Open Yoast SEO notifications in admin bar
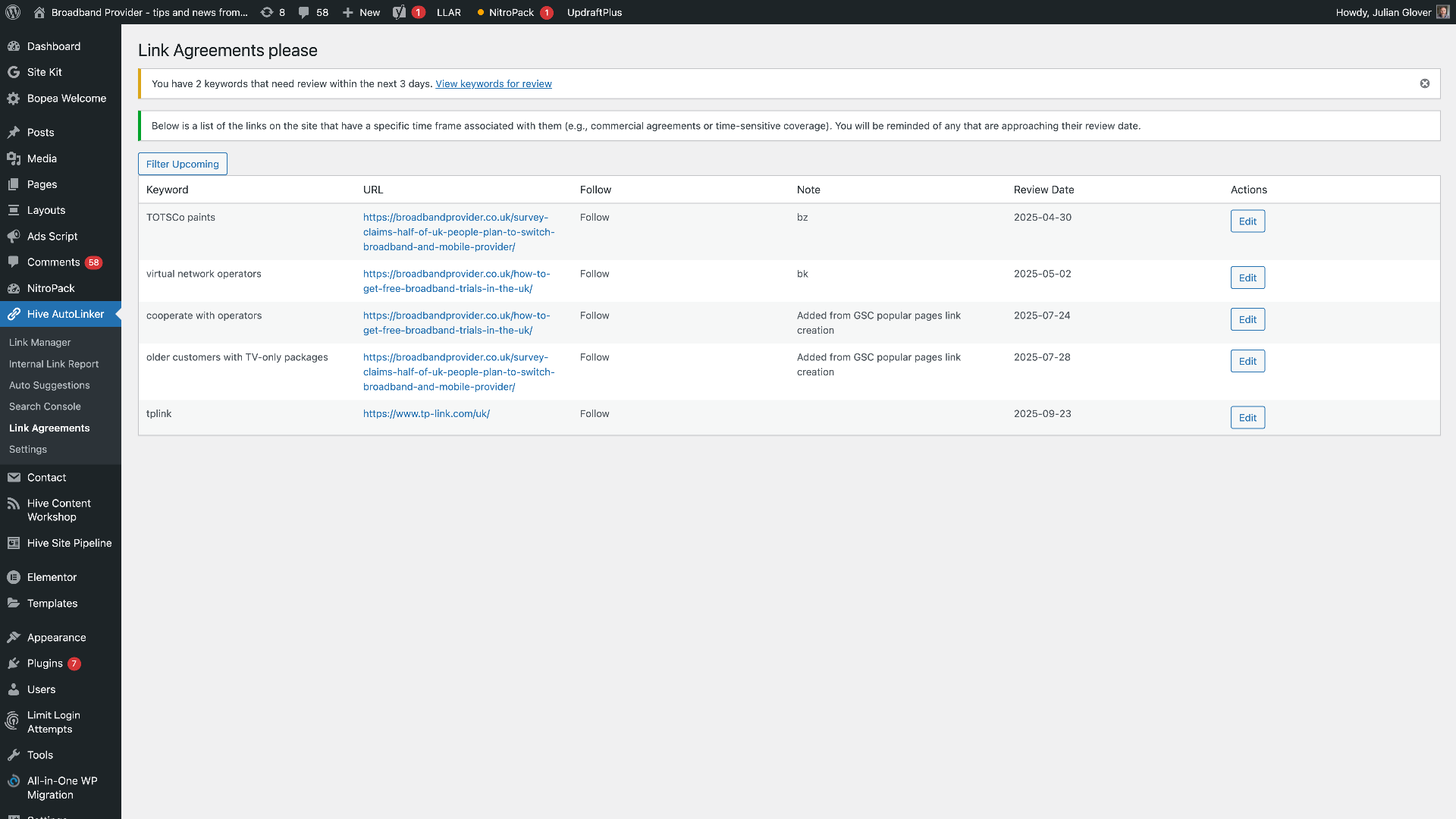 tap(403, 12)
